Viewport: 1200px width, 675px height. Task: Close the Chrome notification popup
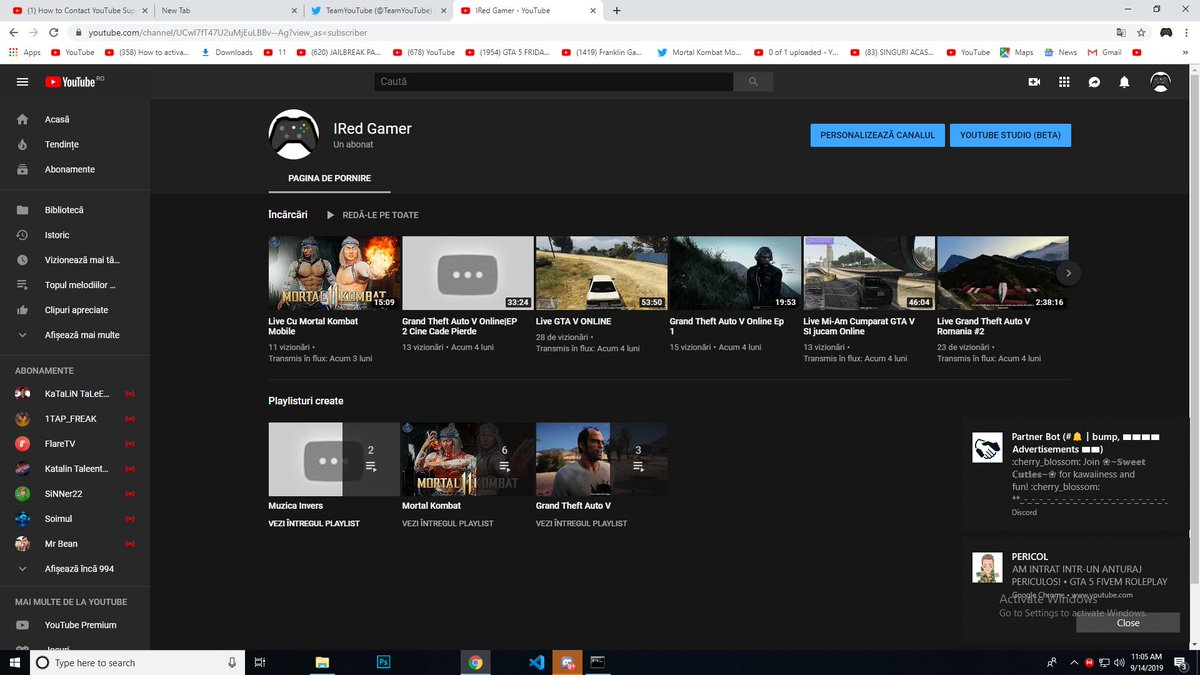pos(1127,623)
